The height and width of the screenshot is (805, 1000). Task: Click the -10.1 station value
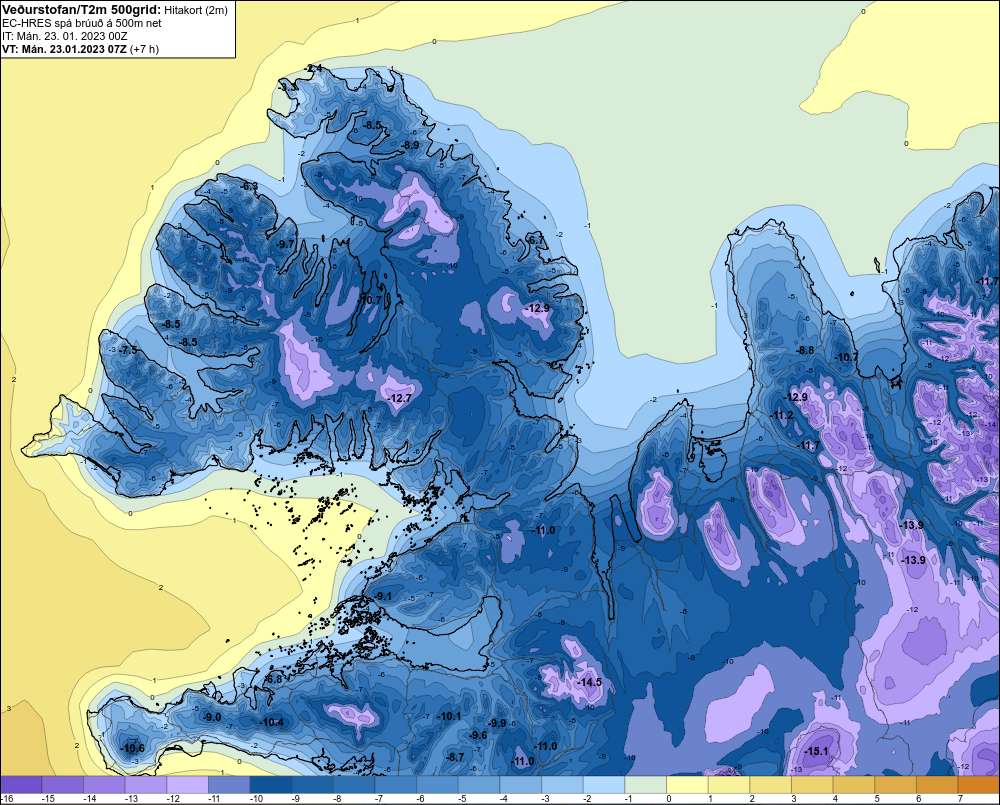[450, 716]
